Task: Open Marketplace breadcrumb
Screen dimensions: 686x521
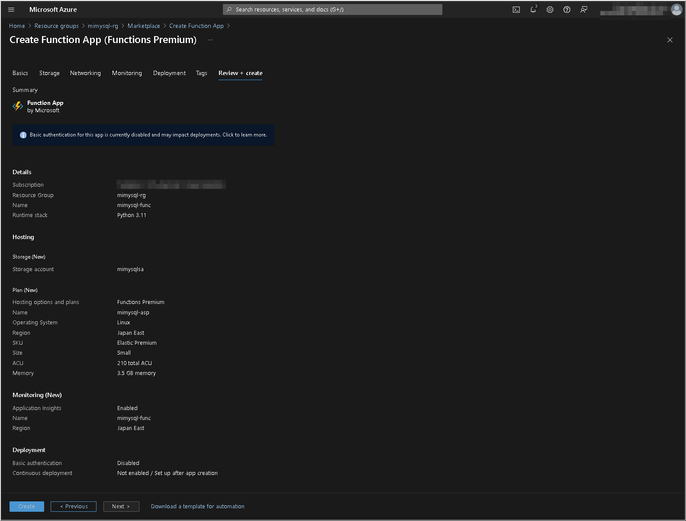Action: [144, 26]
